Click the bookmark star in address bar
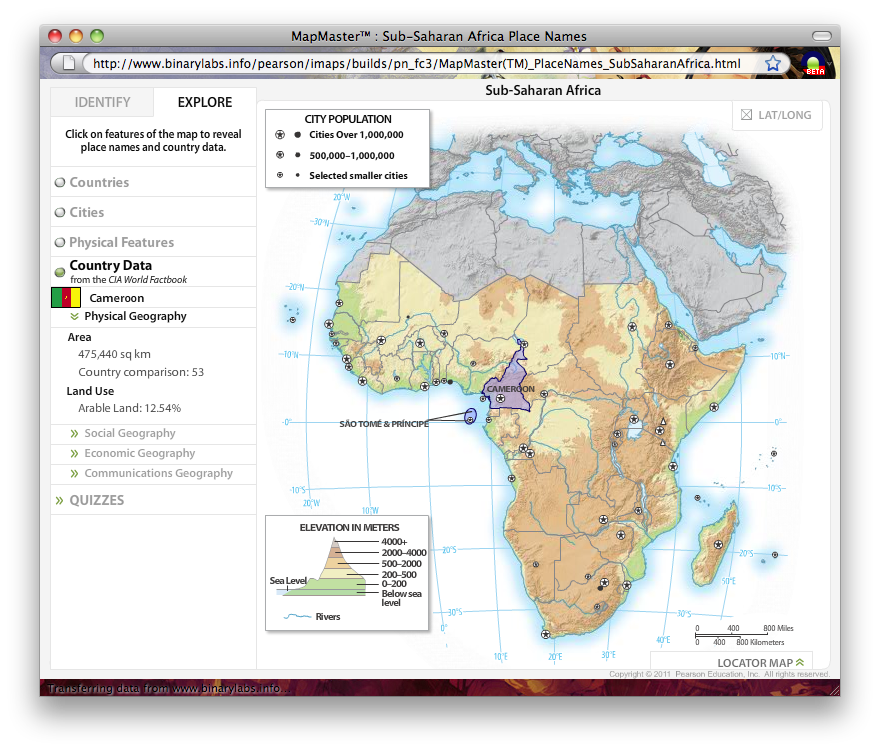The width and height of the screenshot is (880, 751). [x=773, y=64]
